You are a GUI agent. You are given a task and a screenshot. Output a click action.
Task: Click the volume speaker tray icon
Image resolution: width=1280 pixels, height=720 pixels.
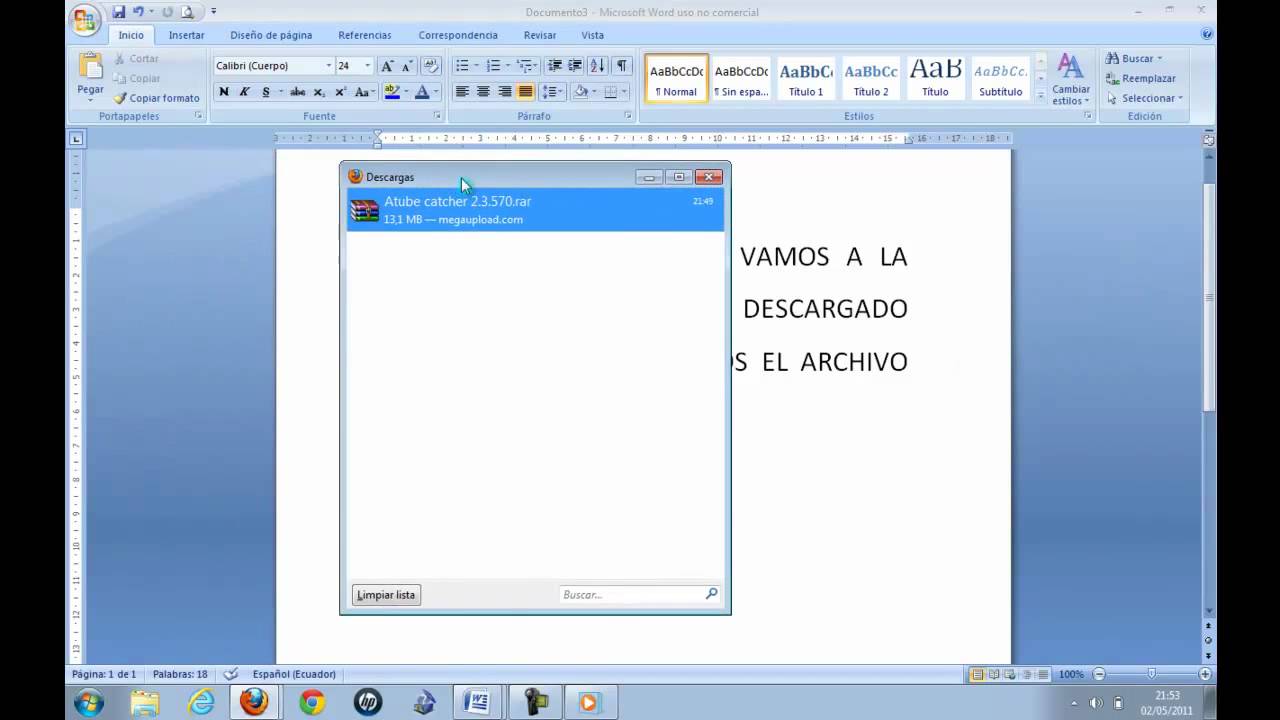pyautogui.click(x=1096, y=703)
